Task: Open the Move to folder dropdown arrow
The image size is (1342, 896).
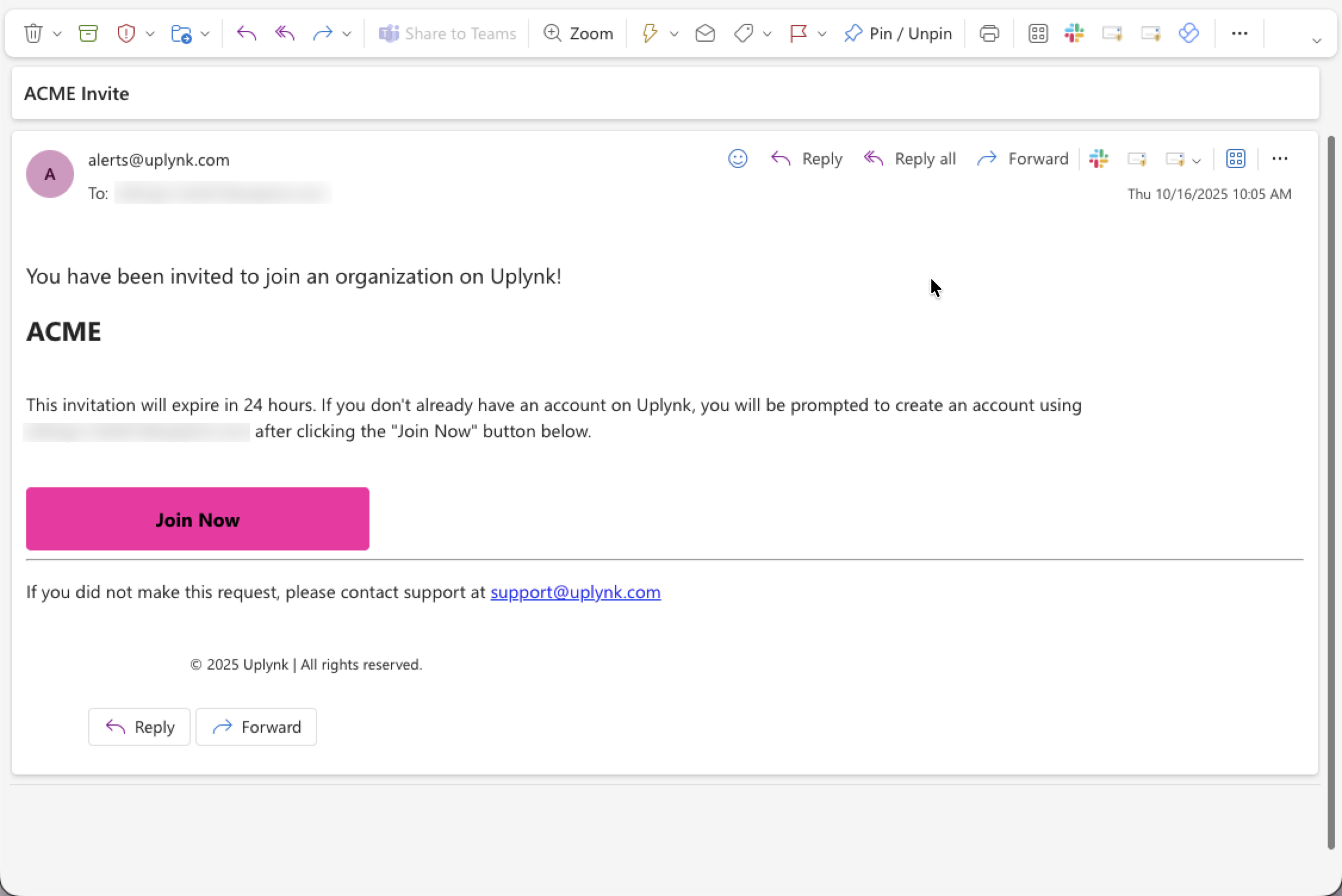Action: [x=205, y=34]
